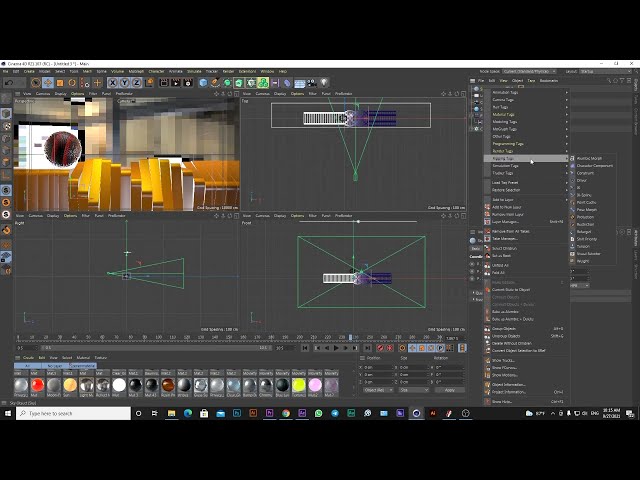Screen dimensions: 640x480
Task: Open Chrome from the taskbar
Action: [286, 413]
